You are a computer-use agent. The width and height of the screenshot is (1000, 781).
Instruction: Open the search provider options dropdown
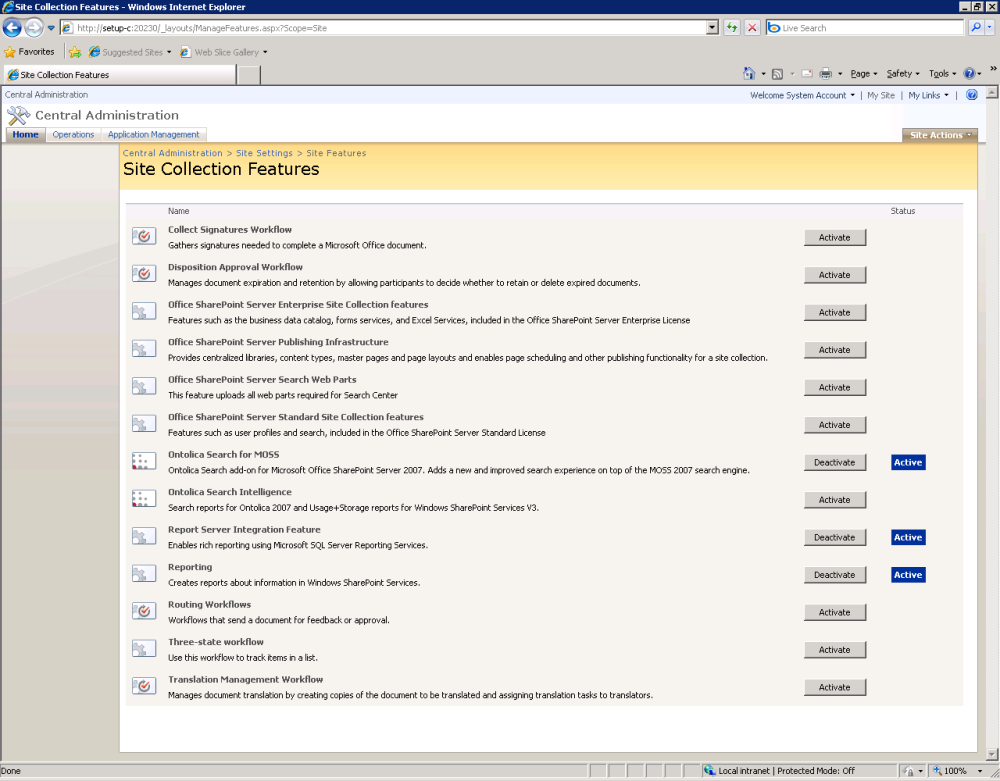coord(989,27)
